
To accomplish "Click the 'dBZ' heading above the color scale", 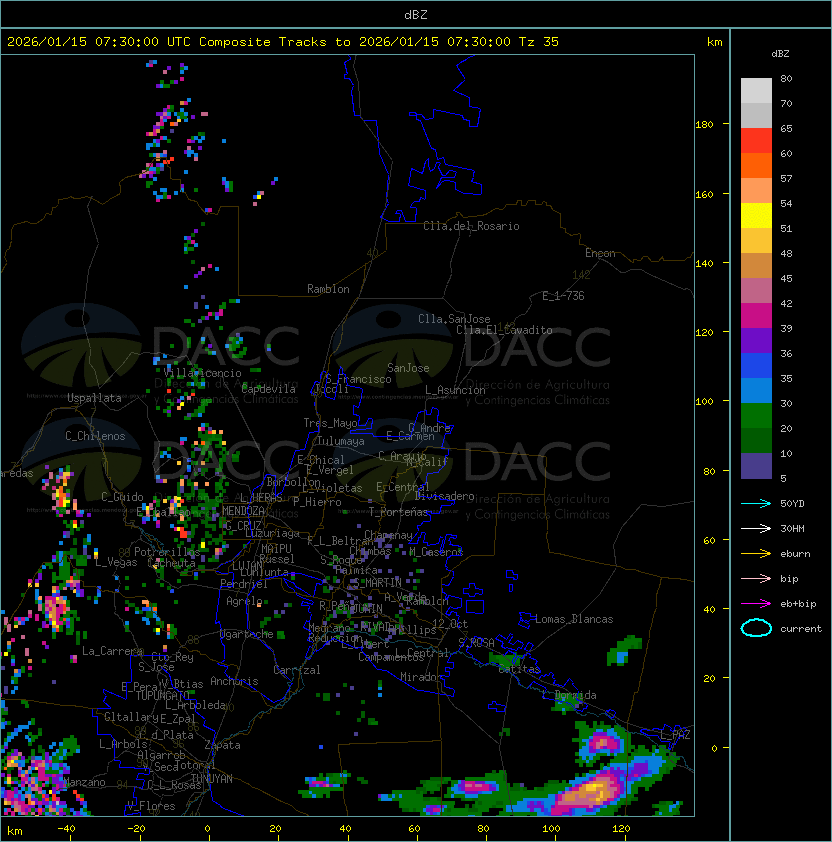I will 780,54.
